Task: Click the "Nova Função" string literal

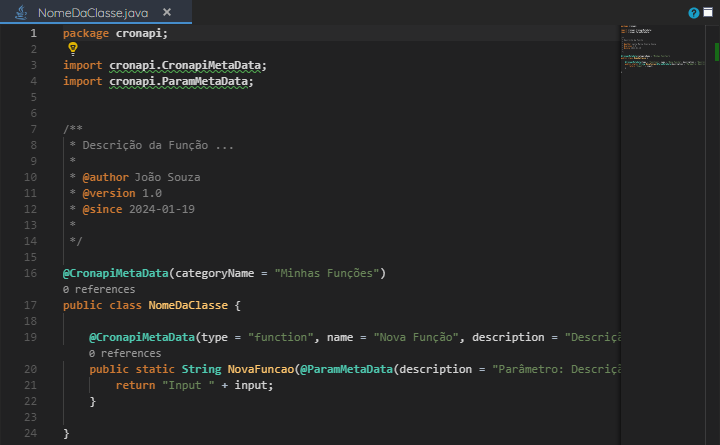Action: click(416, 338)
